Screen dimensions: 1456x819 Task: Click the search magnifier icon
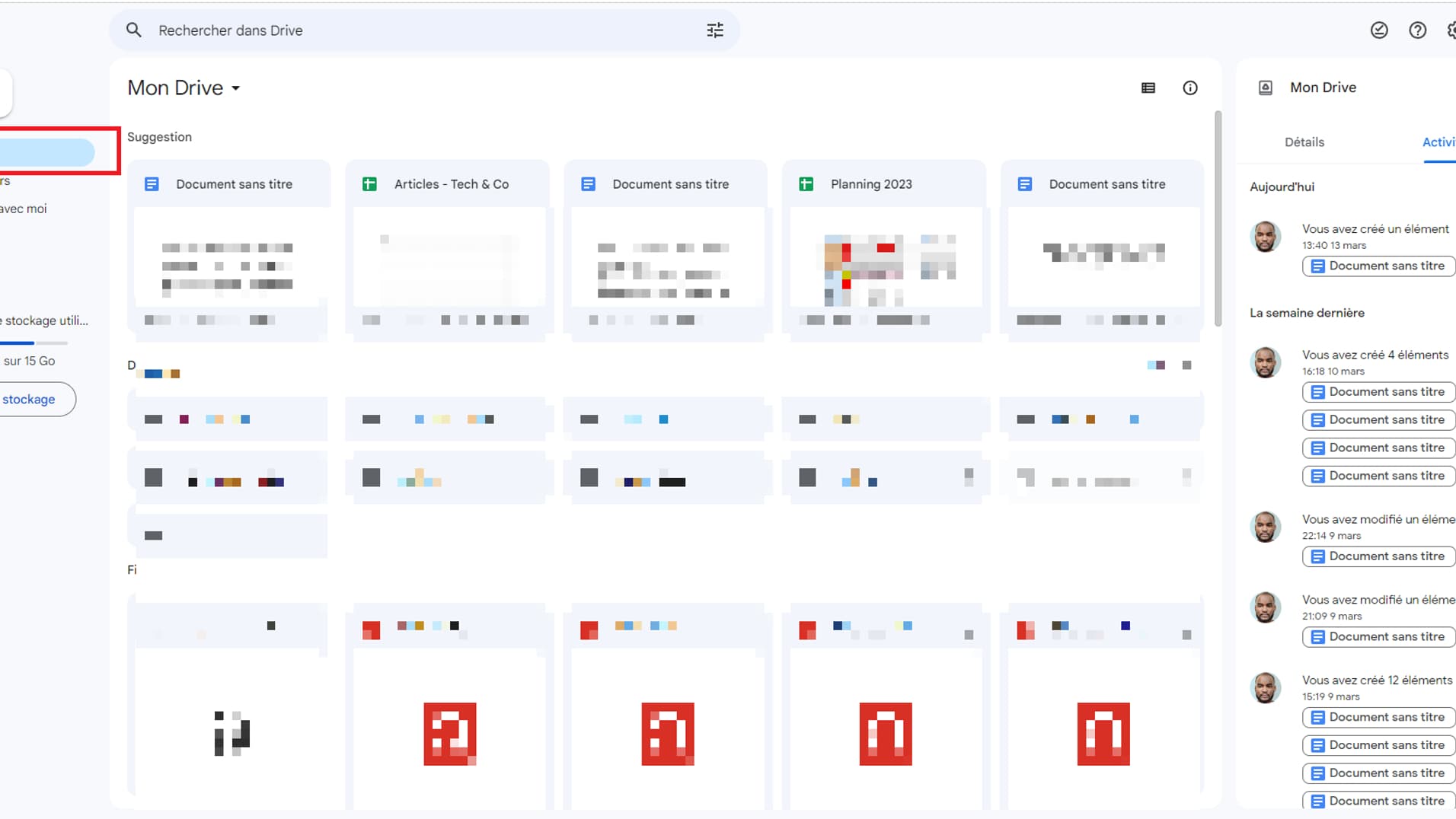click(x=134, y=30)
